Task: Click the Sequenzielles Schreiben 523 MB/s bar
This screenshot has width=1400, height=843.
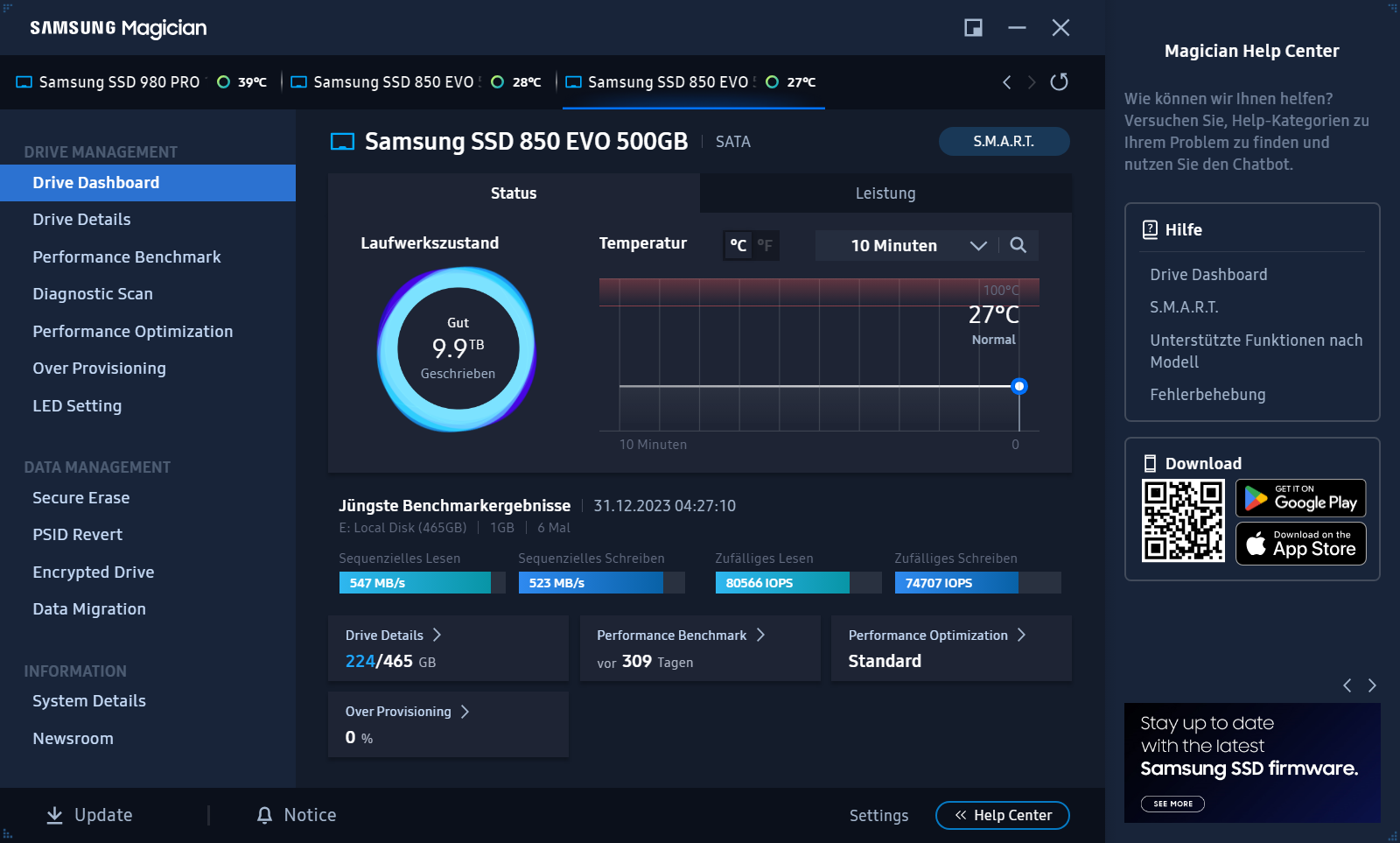Action: pos(601,583)
